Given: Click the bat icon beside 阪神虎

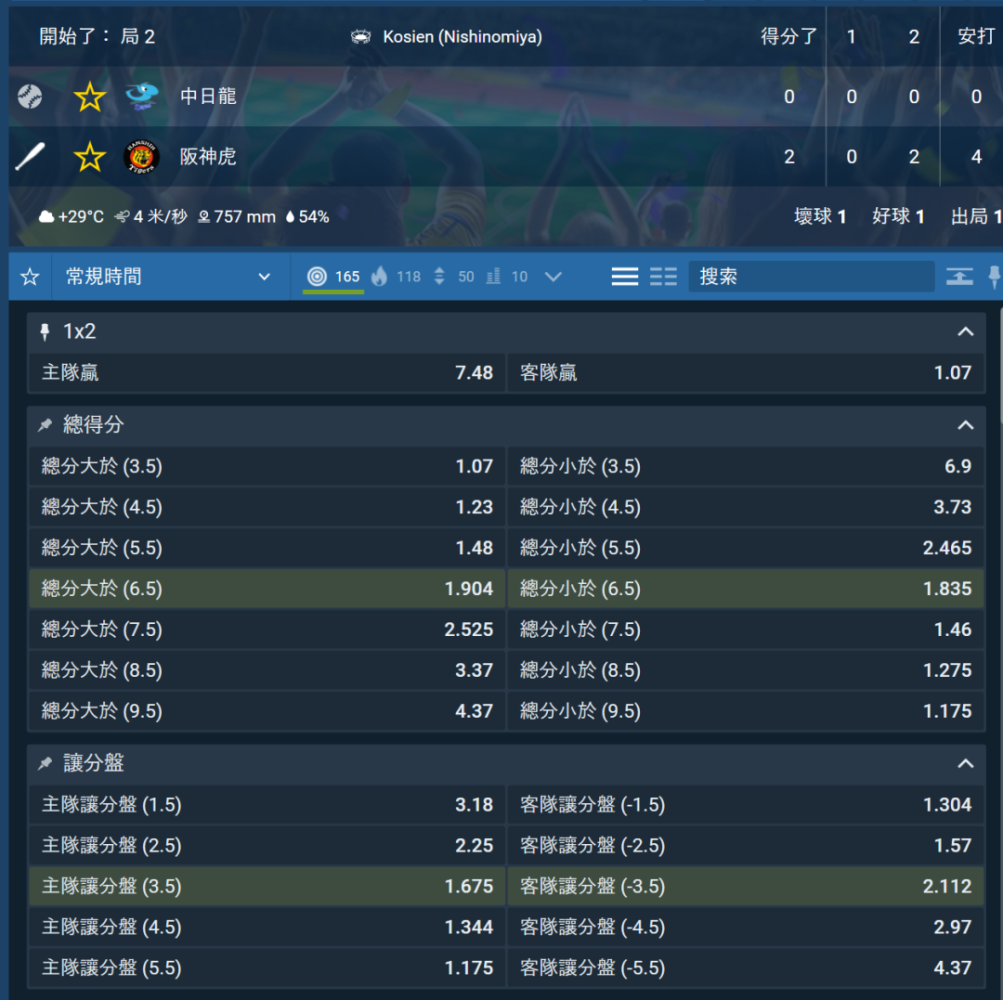Looking at the screenshot, I should click(30, 157).
